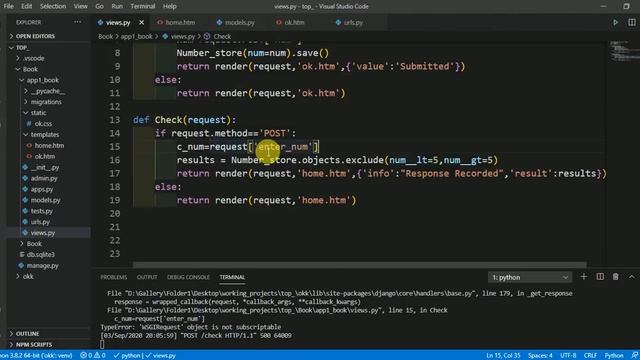
Task: Open the Terminal menu
Action: coord(143,6)
